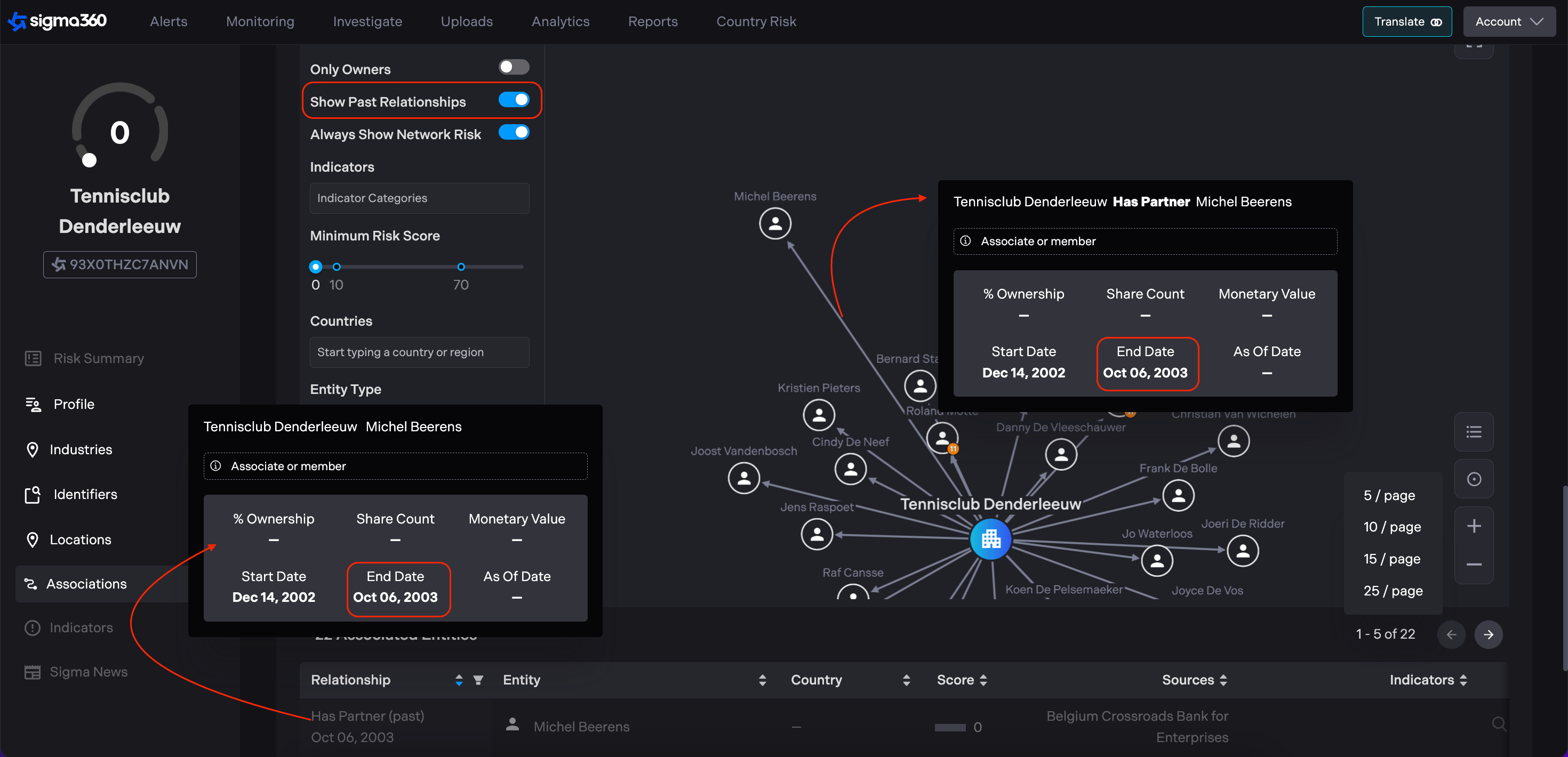Screen dimensions: 1568x757
Task: Open the Country Risk menu
Action: click(755, 21)
